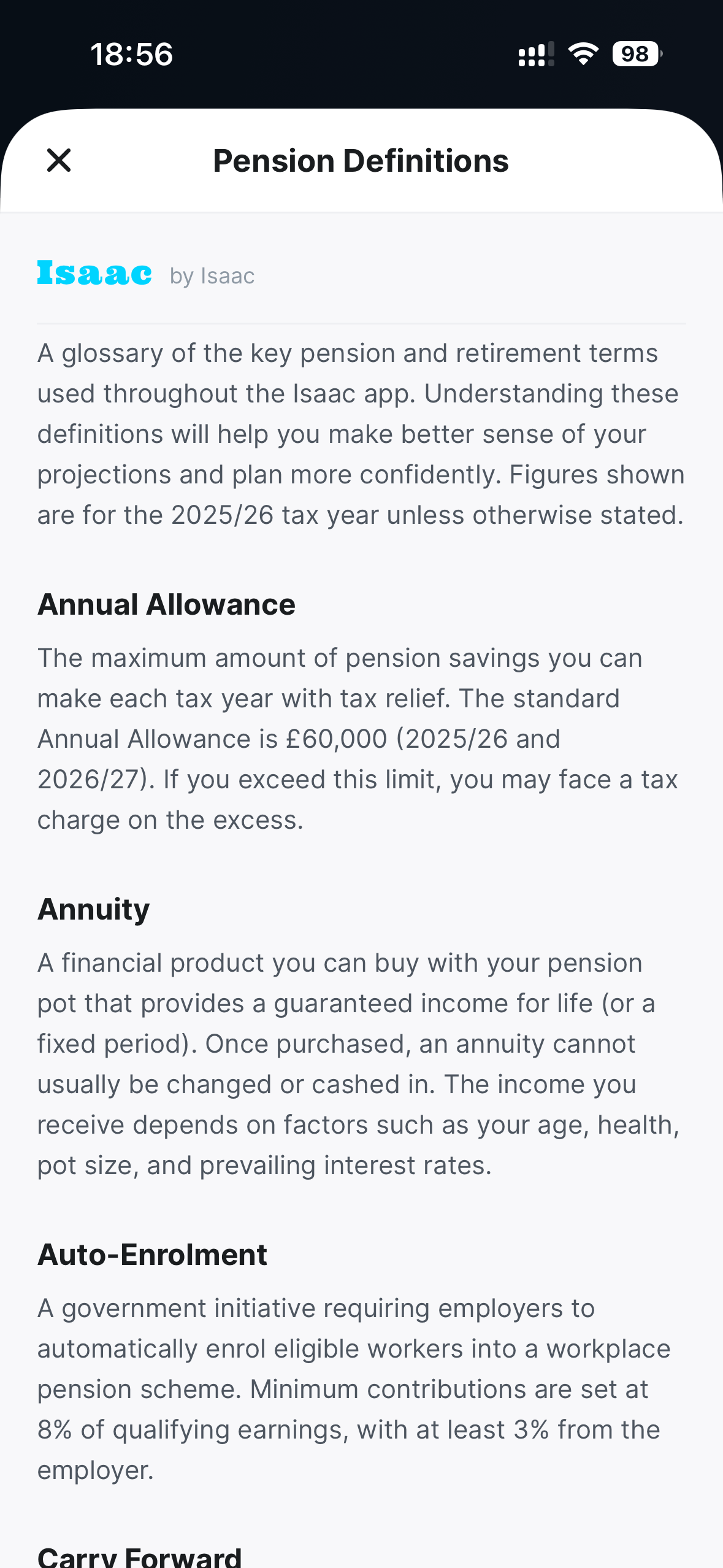Screen dimensions: 723x1568
Task: Tap the battery level indicator
Action: tap(637, 54)
